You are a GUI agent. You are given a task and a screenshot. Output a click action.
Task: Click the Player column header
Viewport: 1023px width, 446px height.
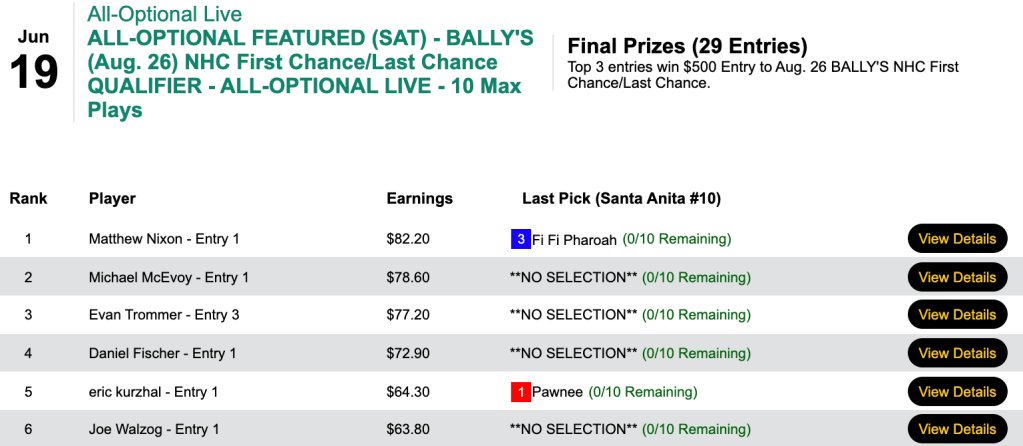(112, 199)
